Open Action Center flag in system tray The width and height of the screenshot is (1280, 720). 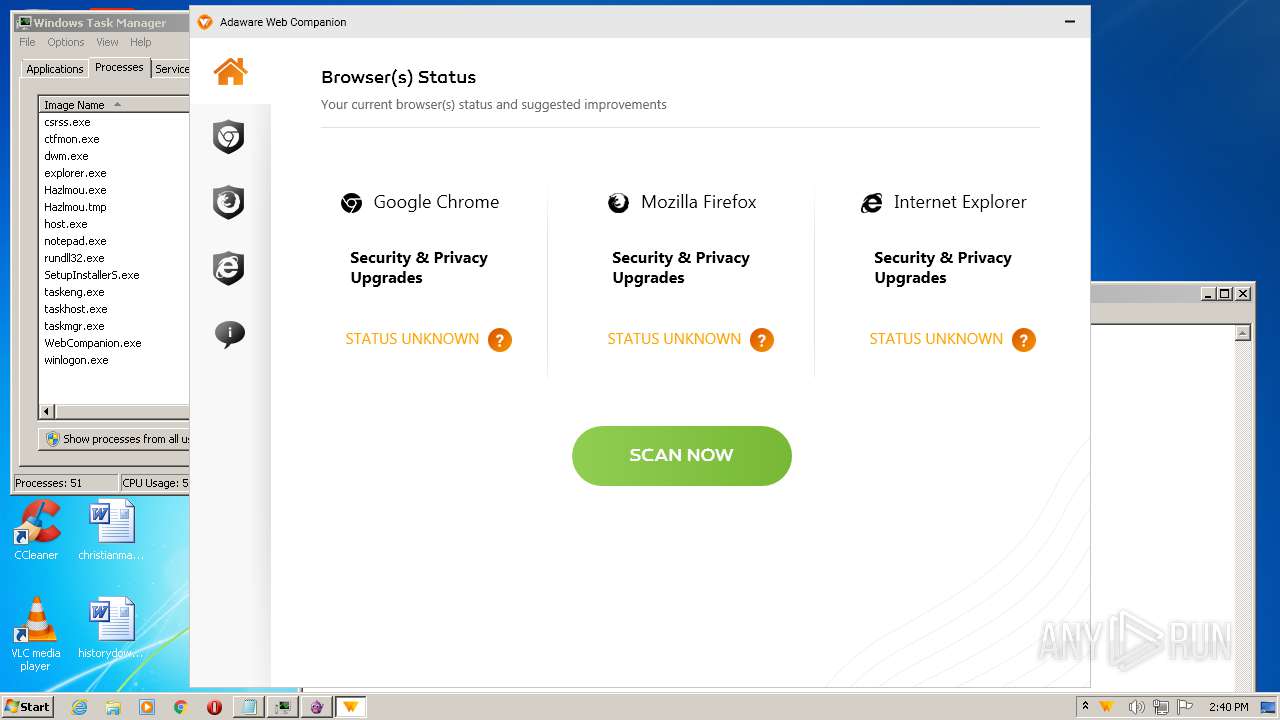tap(1185, 707)
